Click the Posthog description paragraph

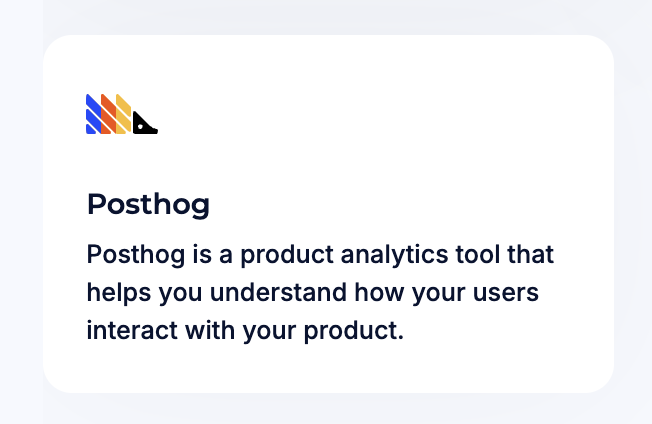click(x=320, y=292)
